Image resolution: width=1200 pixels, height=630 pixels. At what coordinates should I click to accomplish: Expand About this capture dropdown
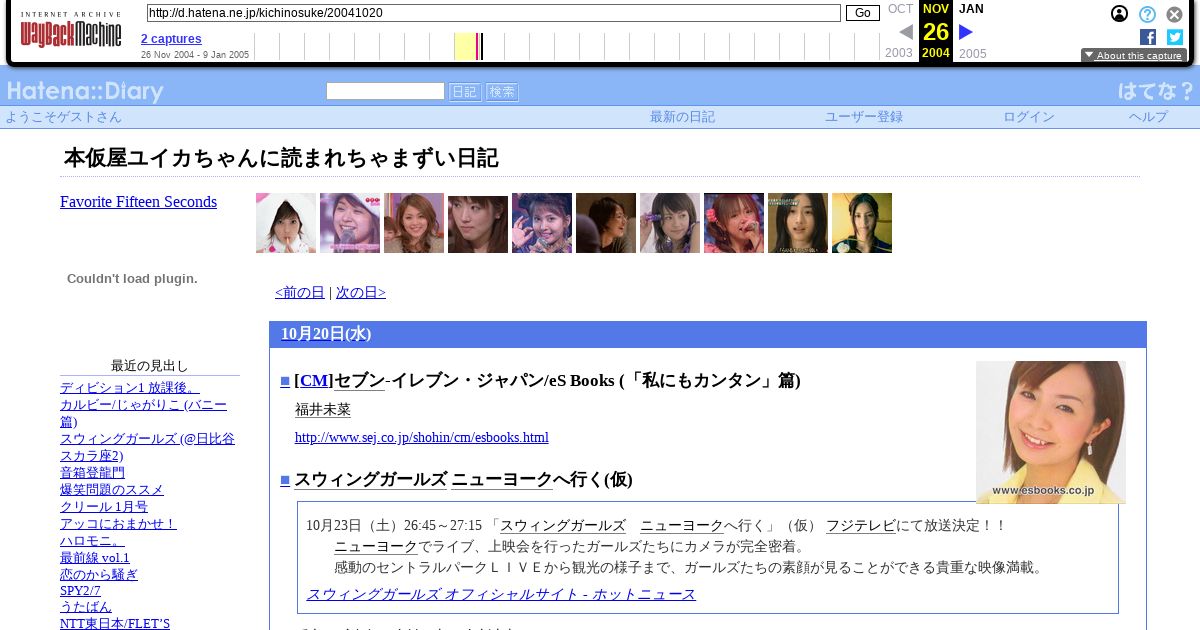click(1134, 56)
